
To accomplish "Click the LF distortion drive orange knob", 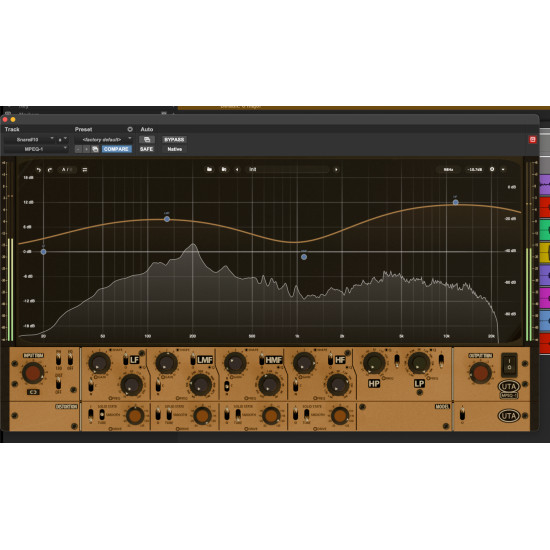I will [135, 416].
